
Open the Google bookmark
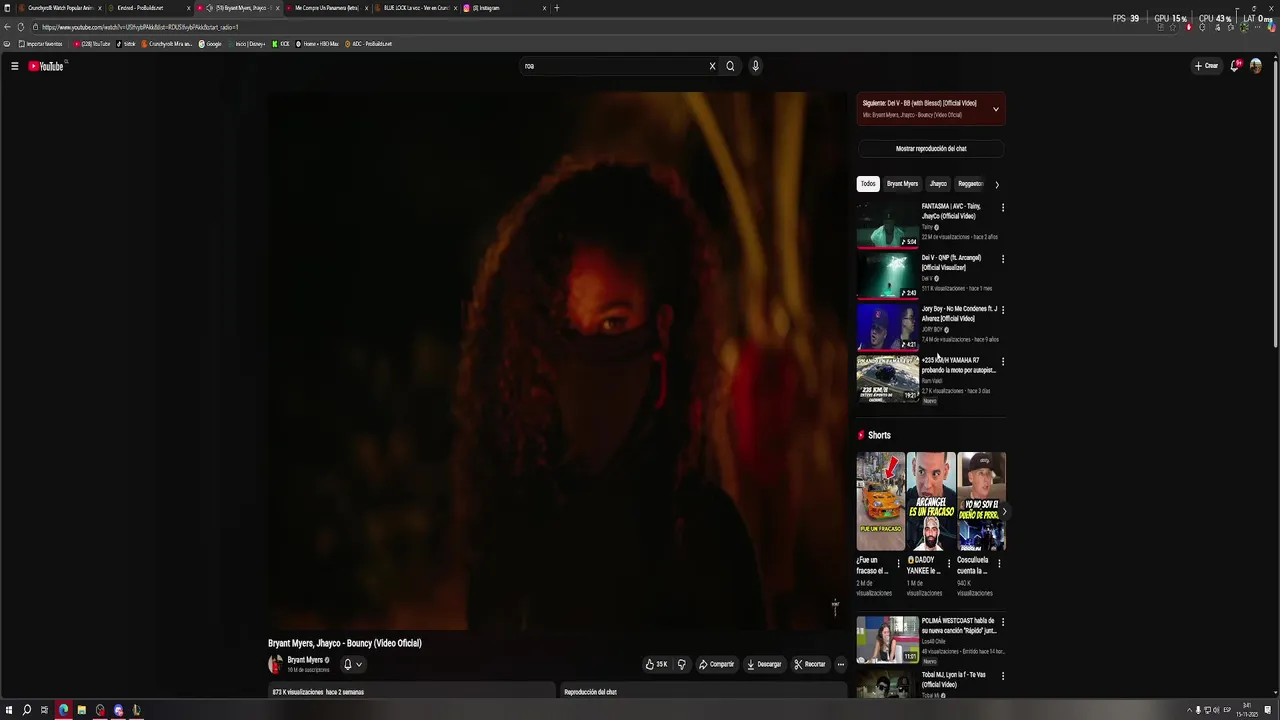tap(210, 44)
